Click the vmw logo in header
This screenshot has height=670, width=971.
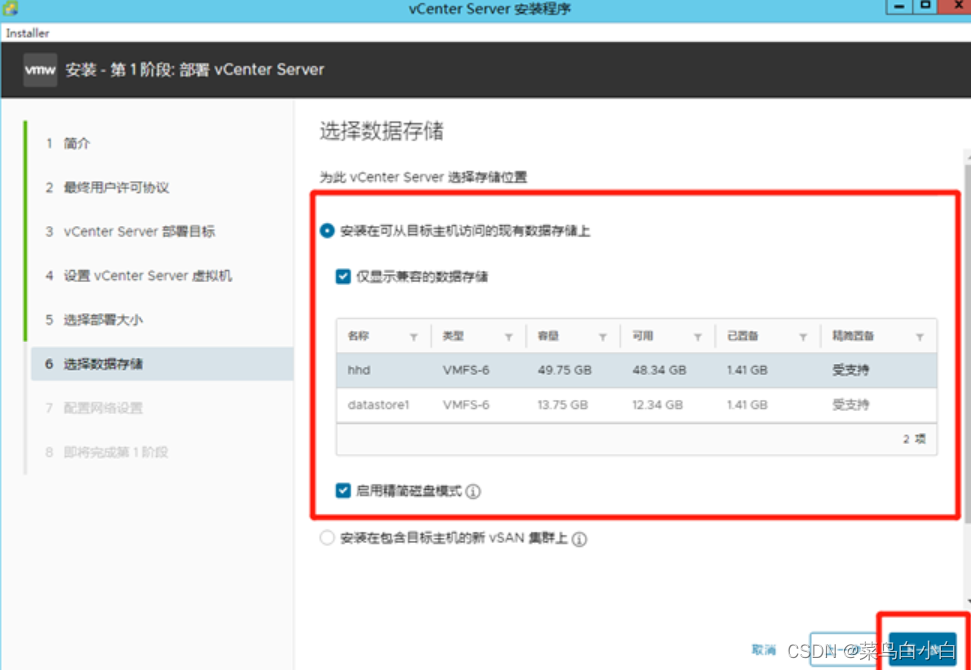[x=40, y=69]
